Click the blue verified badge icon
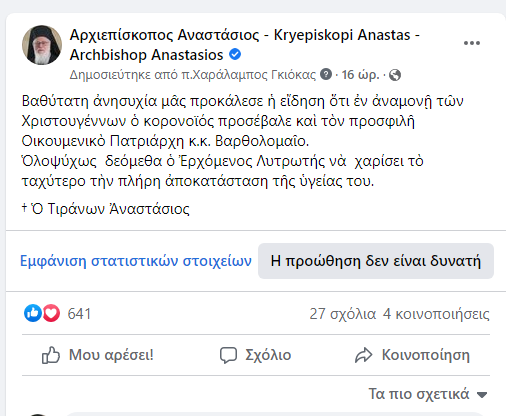 (235, 54)
